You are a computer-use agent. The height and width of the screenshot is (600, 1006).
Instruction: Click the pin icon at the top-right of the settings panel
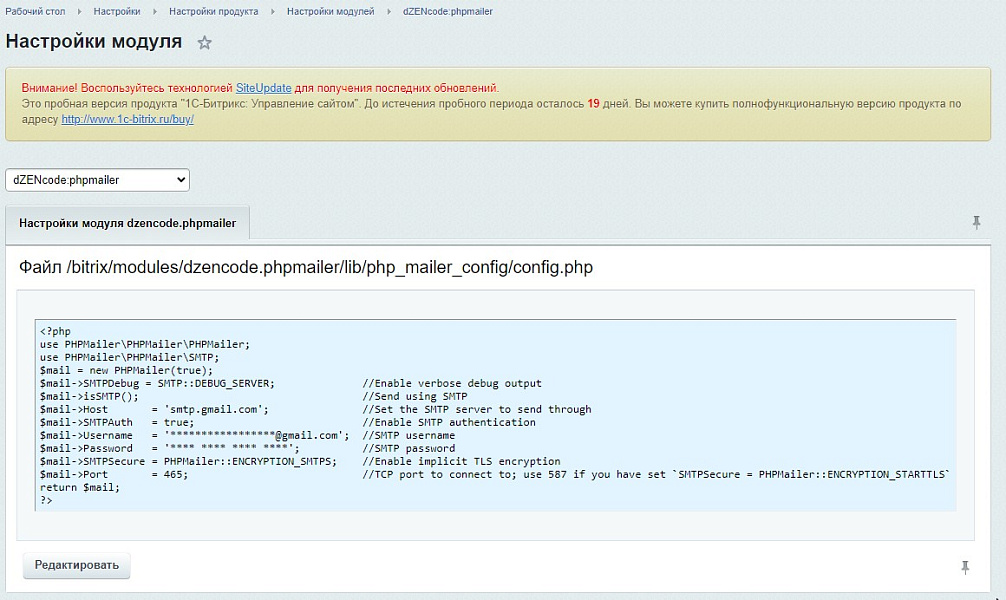click(x=977, y=222)
